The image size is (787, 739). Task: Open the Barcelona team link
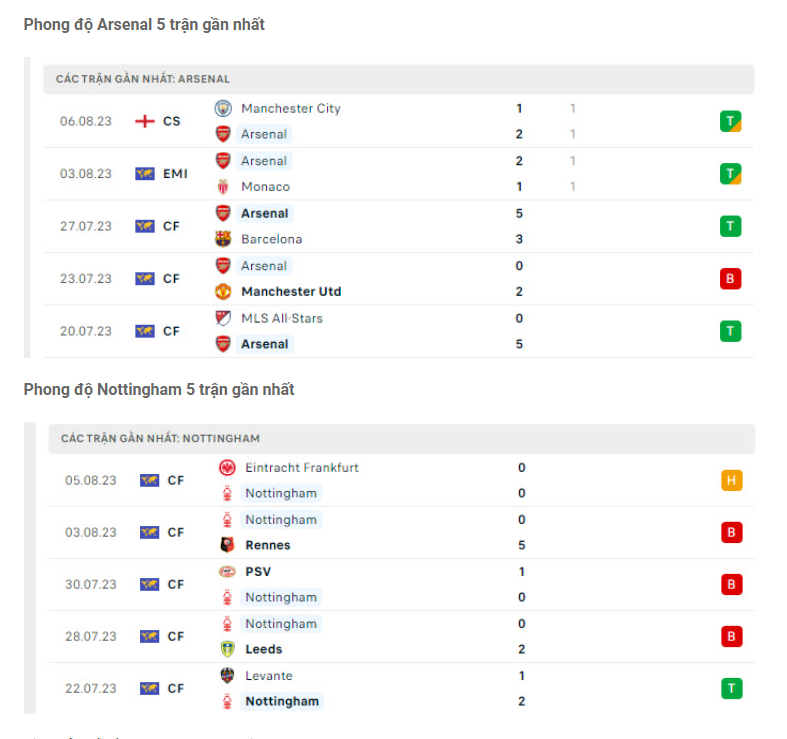pos(272,239)
